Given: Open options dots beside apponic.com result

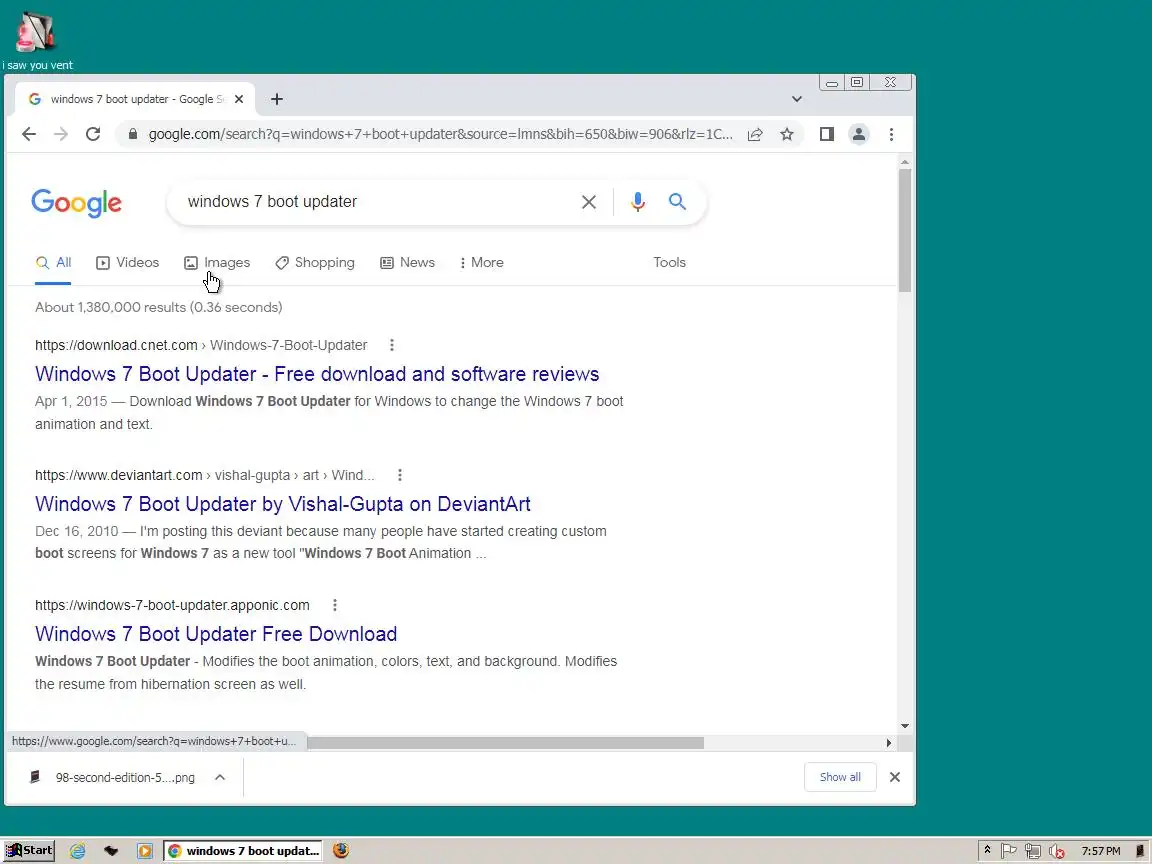Looking at the screenshot, I should pos(335,605).
